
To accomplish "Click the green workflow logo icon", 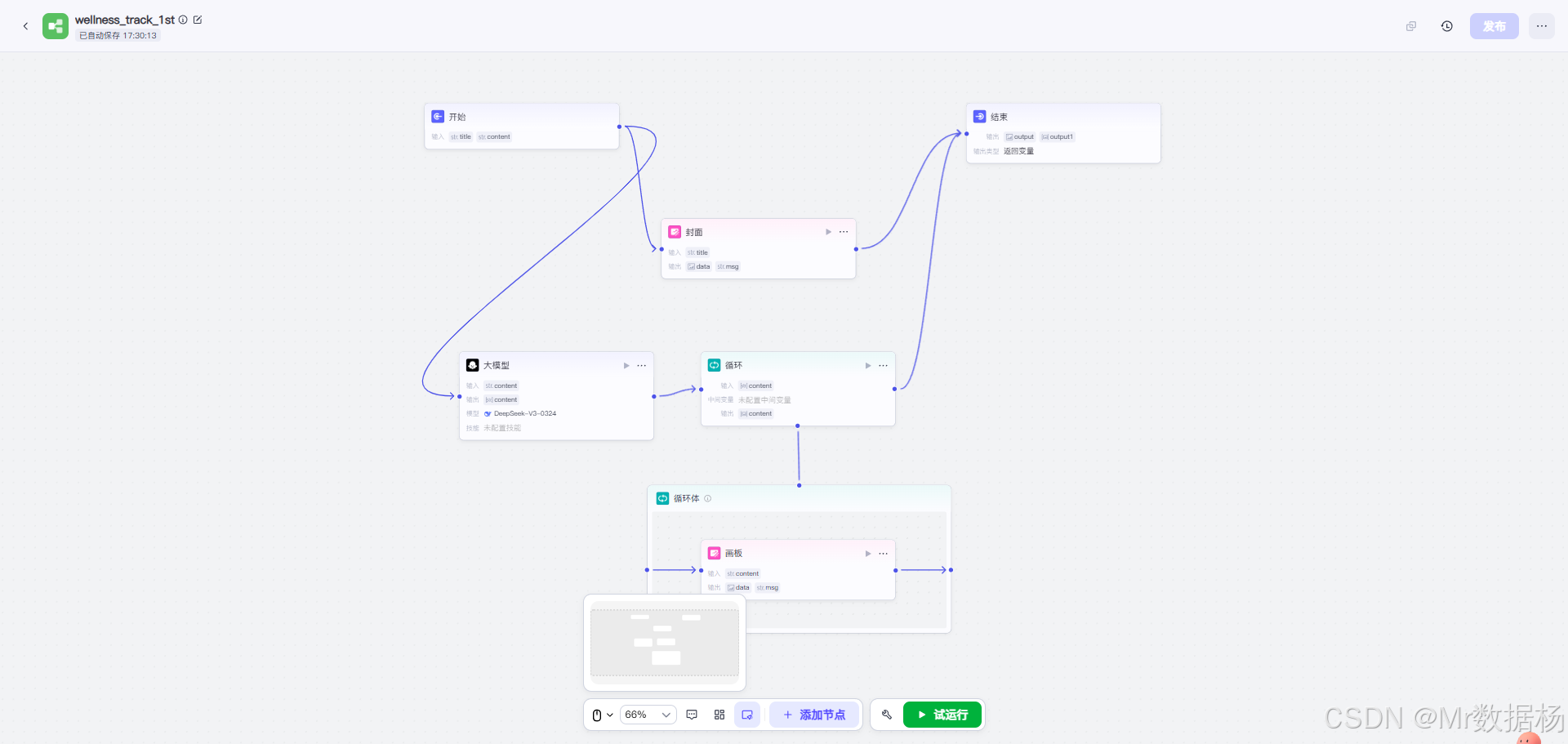I will coord(56,26).
